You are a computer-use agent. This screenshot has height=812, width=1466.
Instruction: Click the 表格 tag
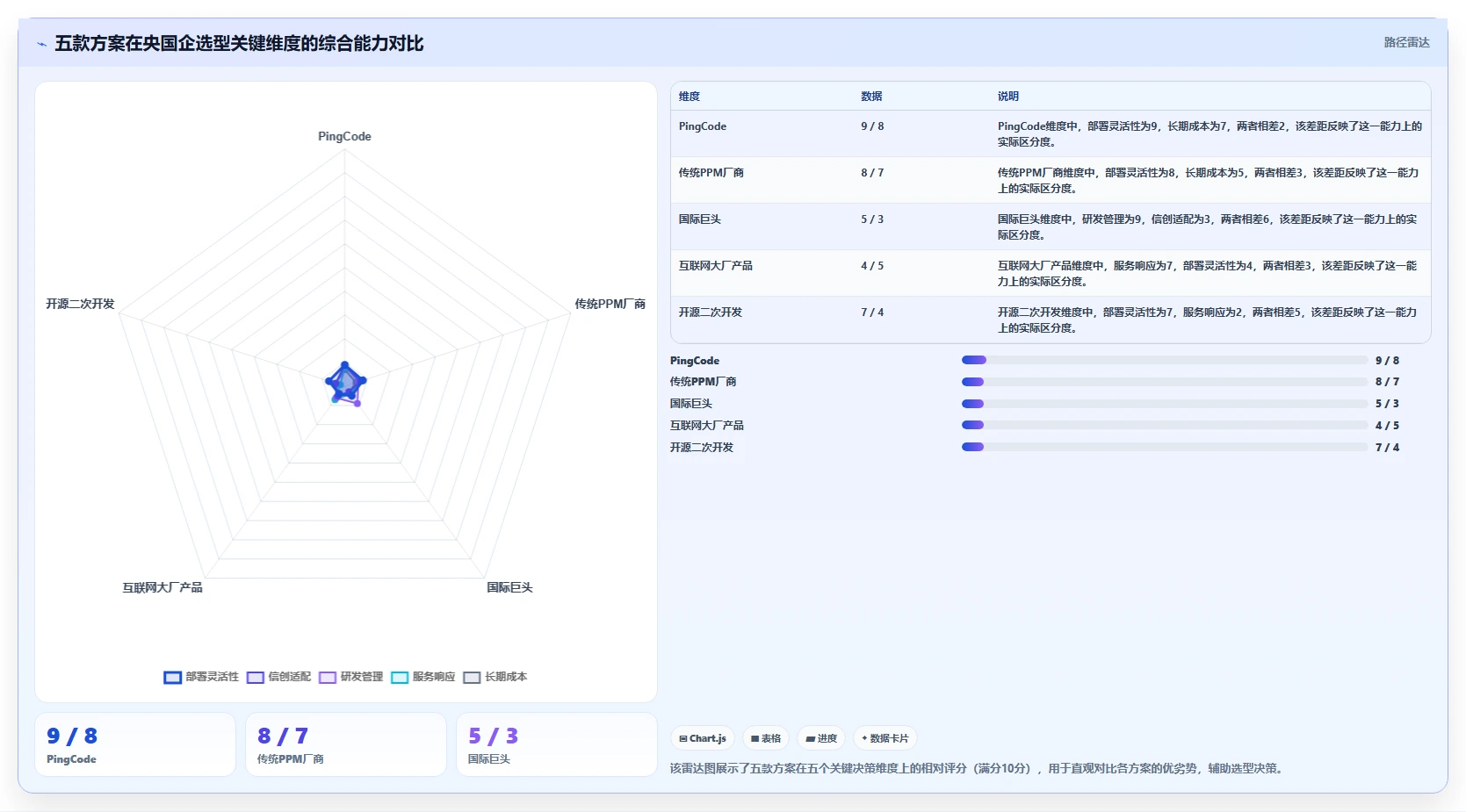[x=766, y=738]
